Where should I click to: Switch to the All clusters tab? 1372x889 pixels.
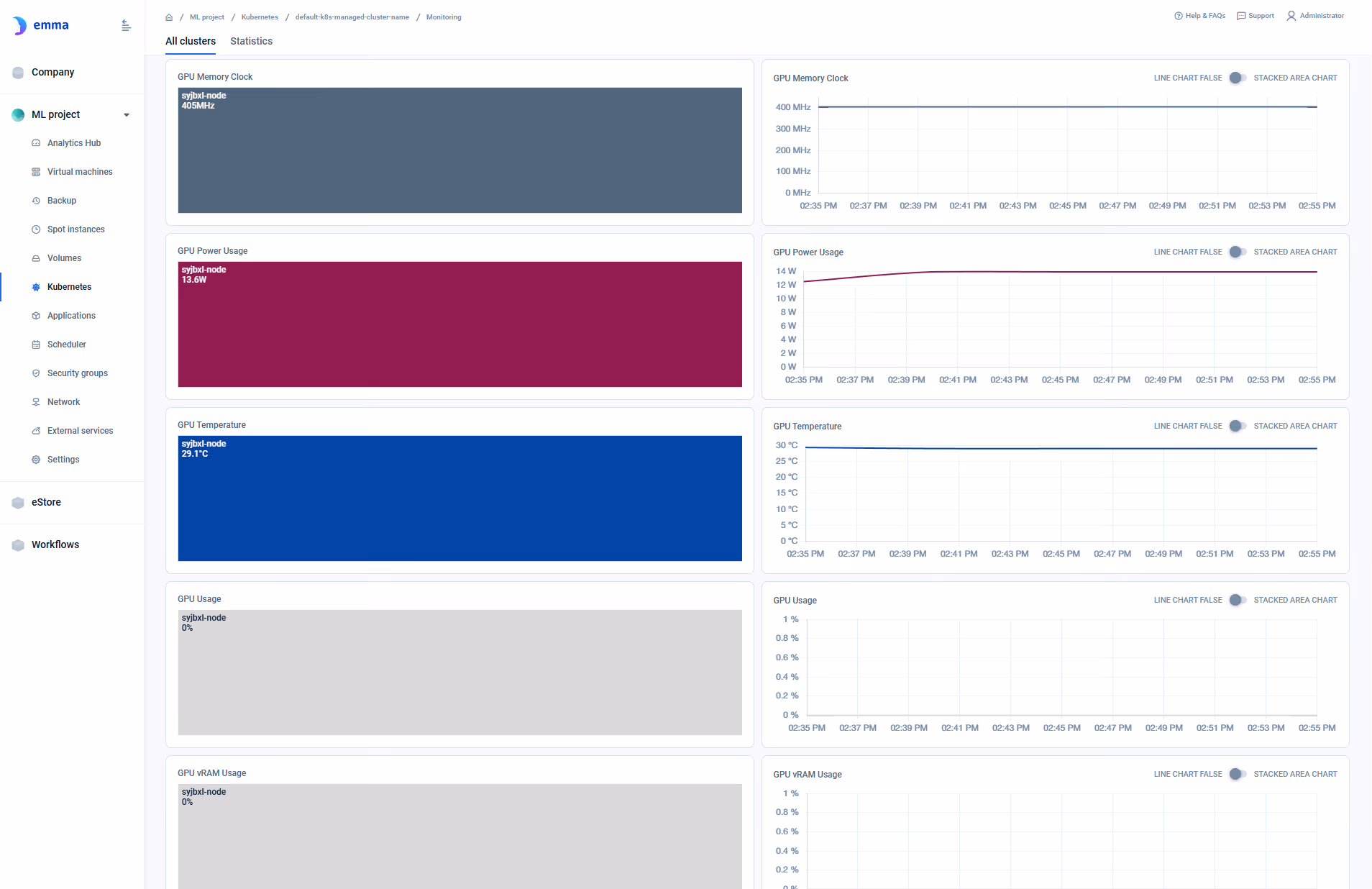click(191, 41)
